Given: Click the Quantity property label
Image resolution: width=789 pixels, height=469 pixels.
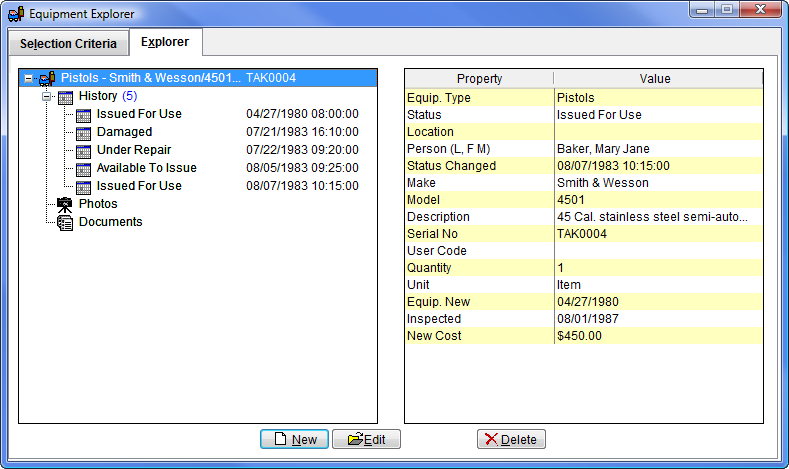Looking at the screenshot, I should [x=429, y=268].
